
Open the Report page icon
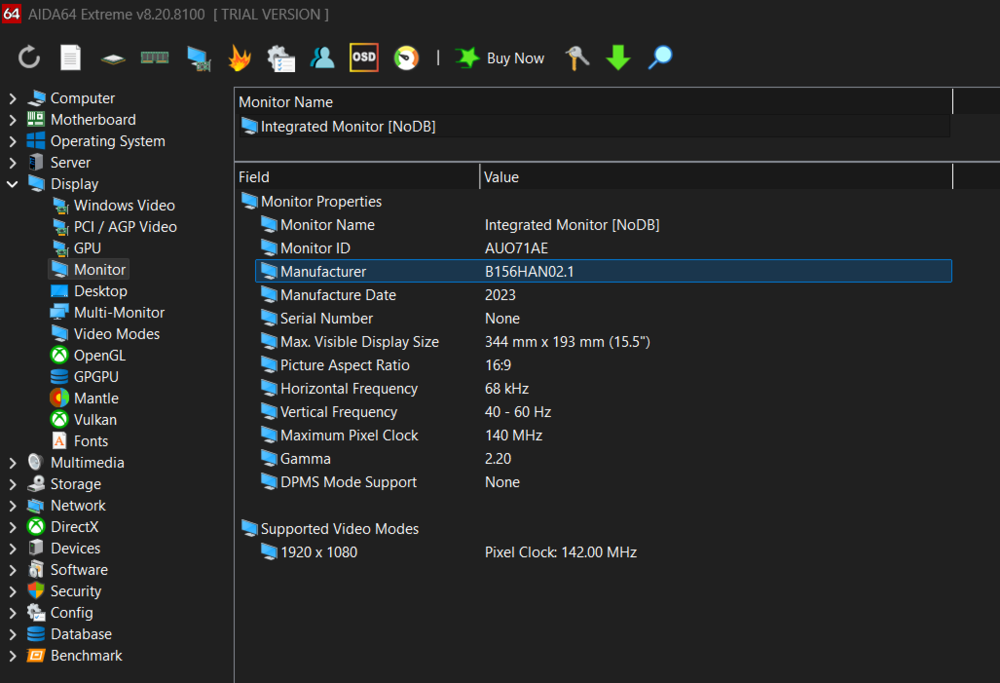70,57
